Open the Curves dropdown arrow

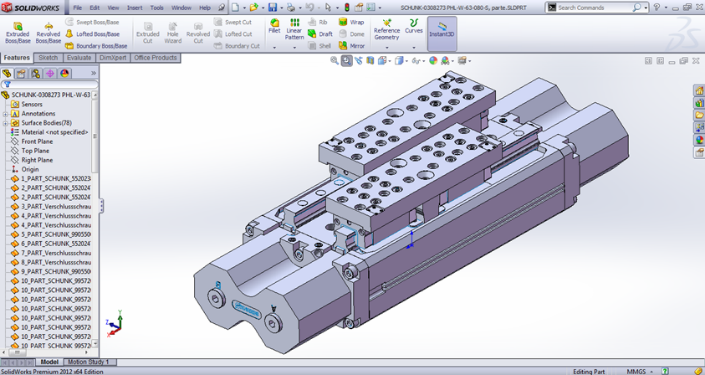[414, 47]
